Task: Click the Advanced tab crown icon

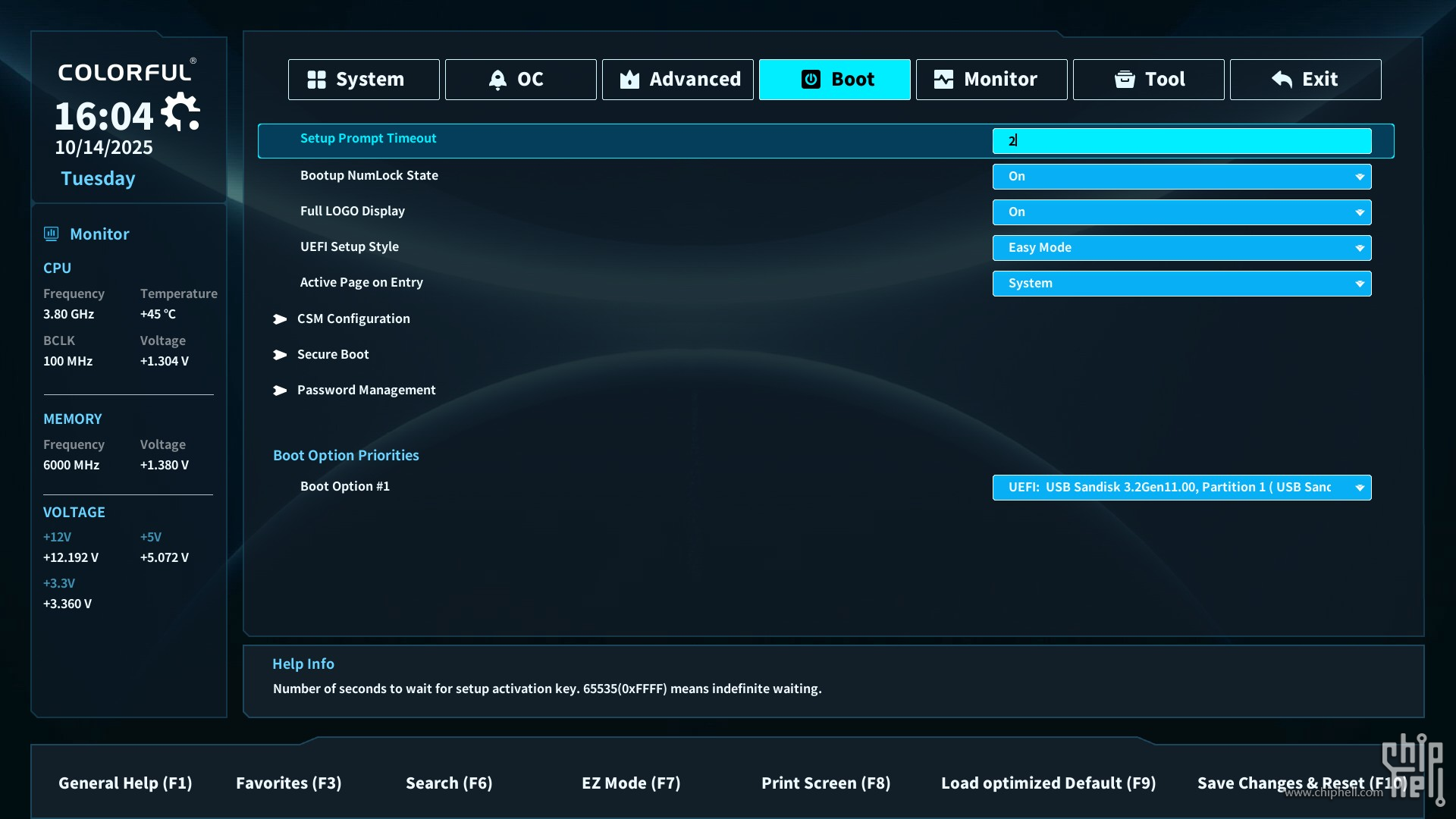Action: click(x=629, y=80)
